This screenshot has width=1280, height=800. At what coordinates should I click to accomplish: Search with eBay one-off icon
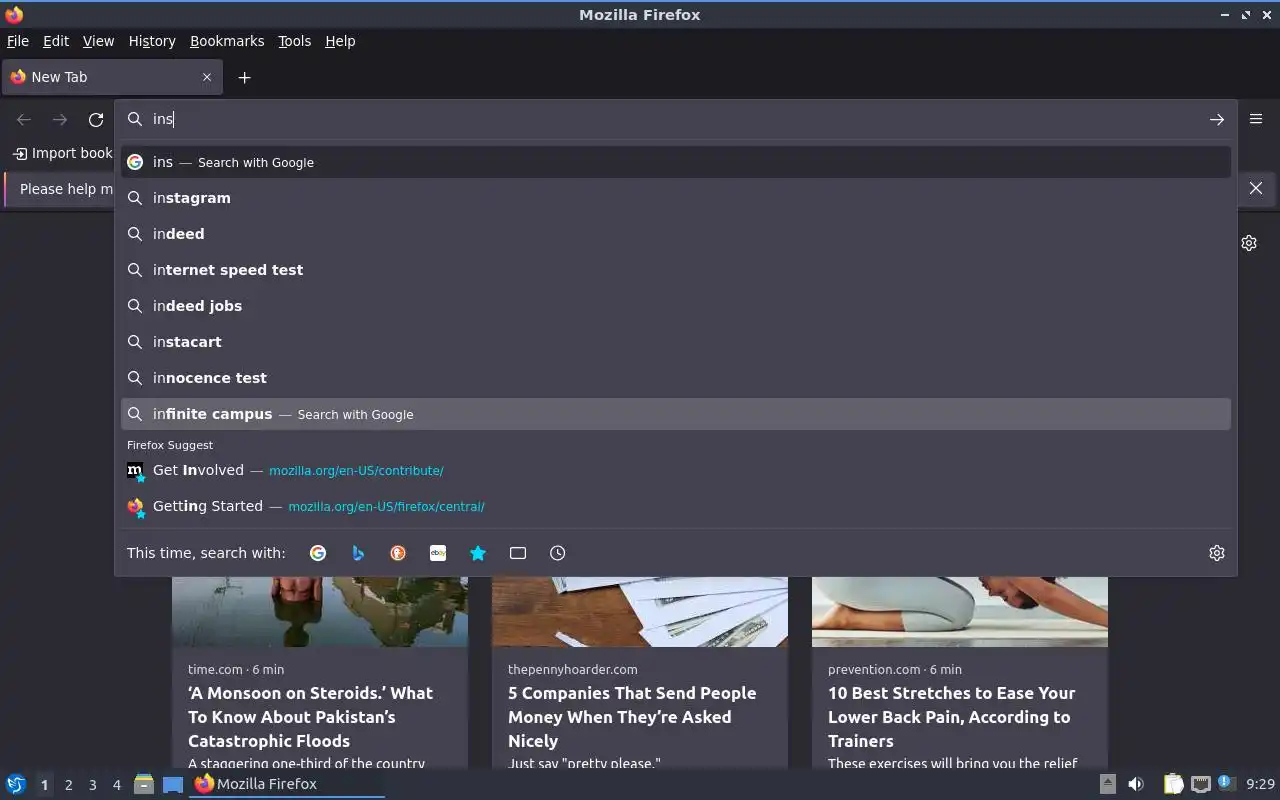[438, 553]
